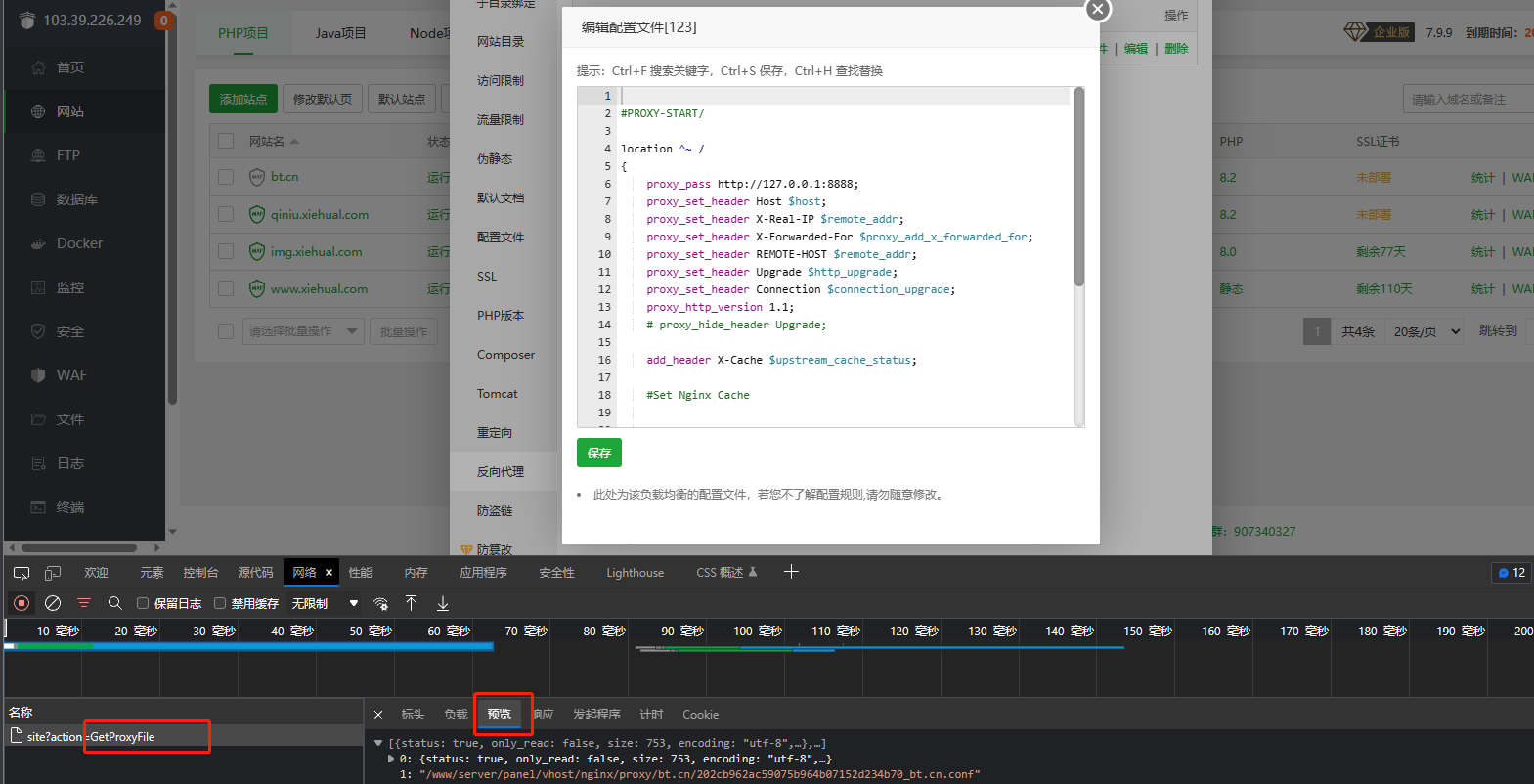Open the 20条/页 page size dropdown
Image resolution: width=1534 pixels, height=784 pixels.
coord(1424,331)
